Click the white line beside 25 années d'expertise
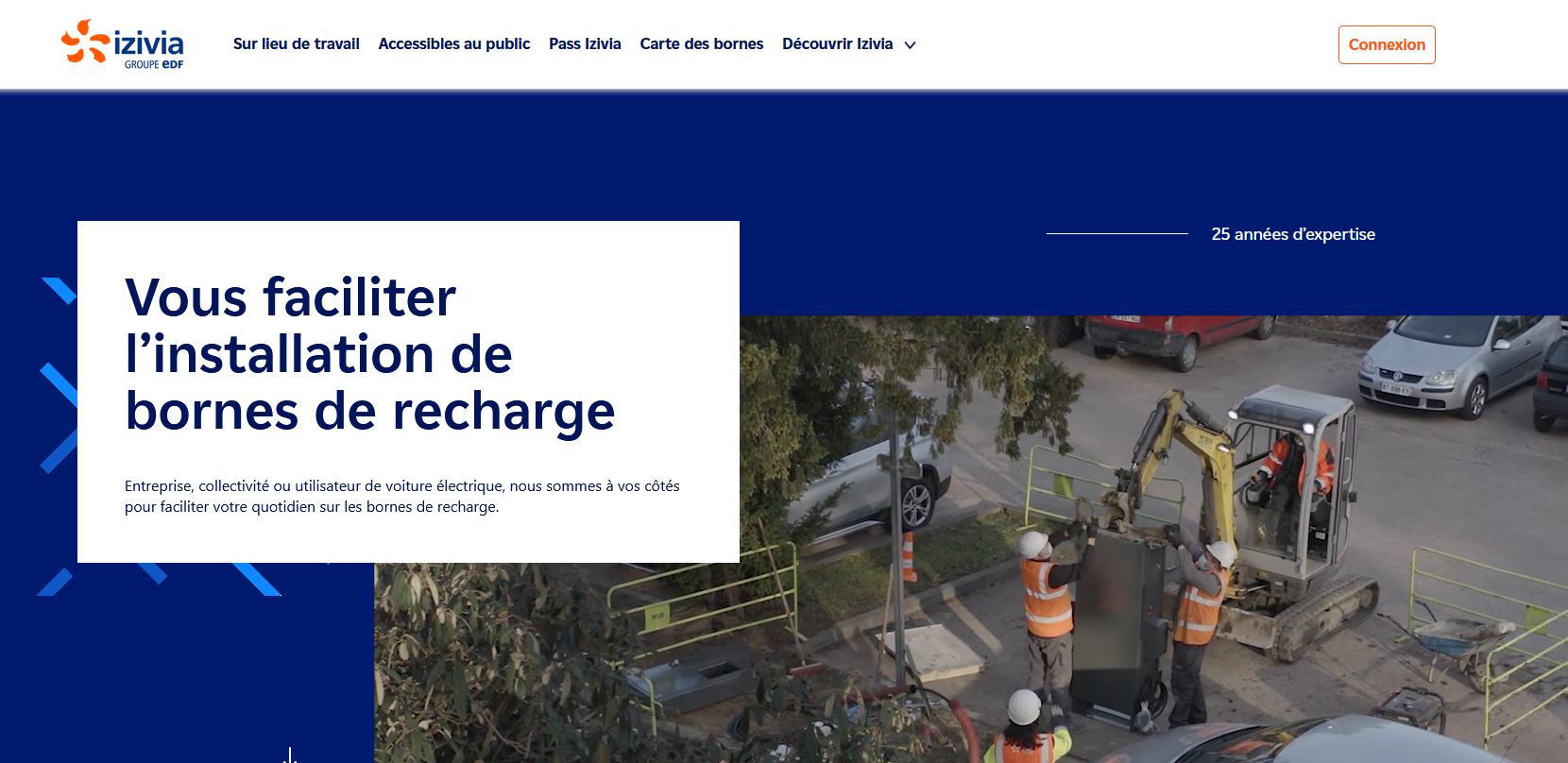This screenshot has height=763, width=1568. 1116,233
